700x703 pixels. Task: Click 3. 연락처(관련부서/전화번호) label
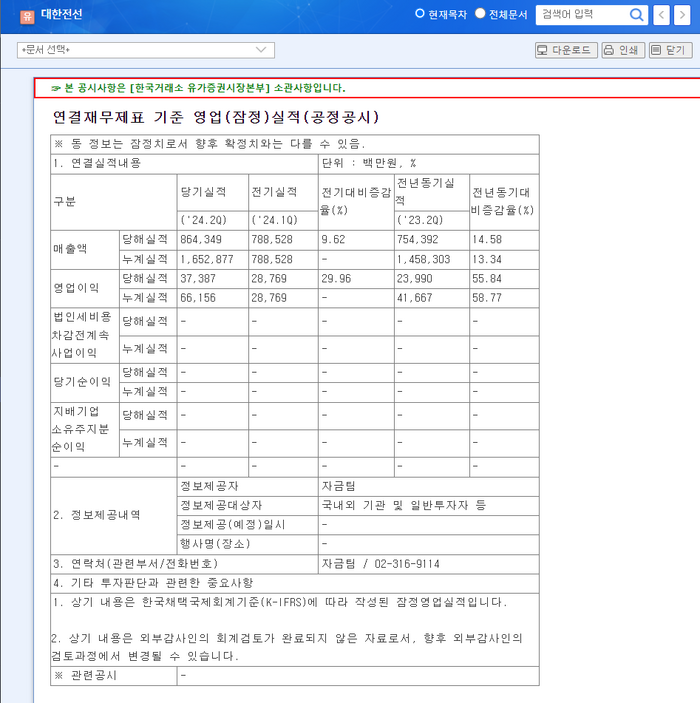[135, 564]
